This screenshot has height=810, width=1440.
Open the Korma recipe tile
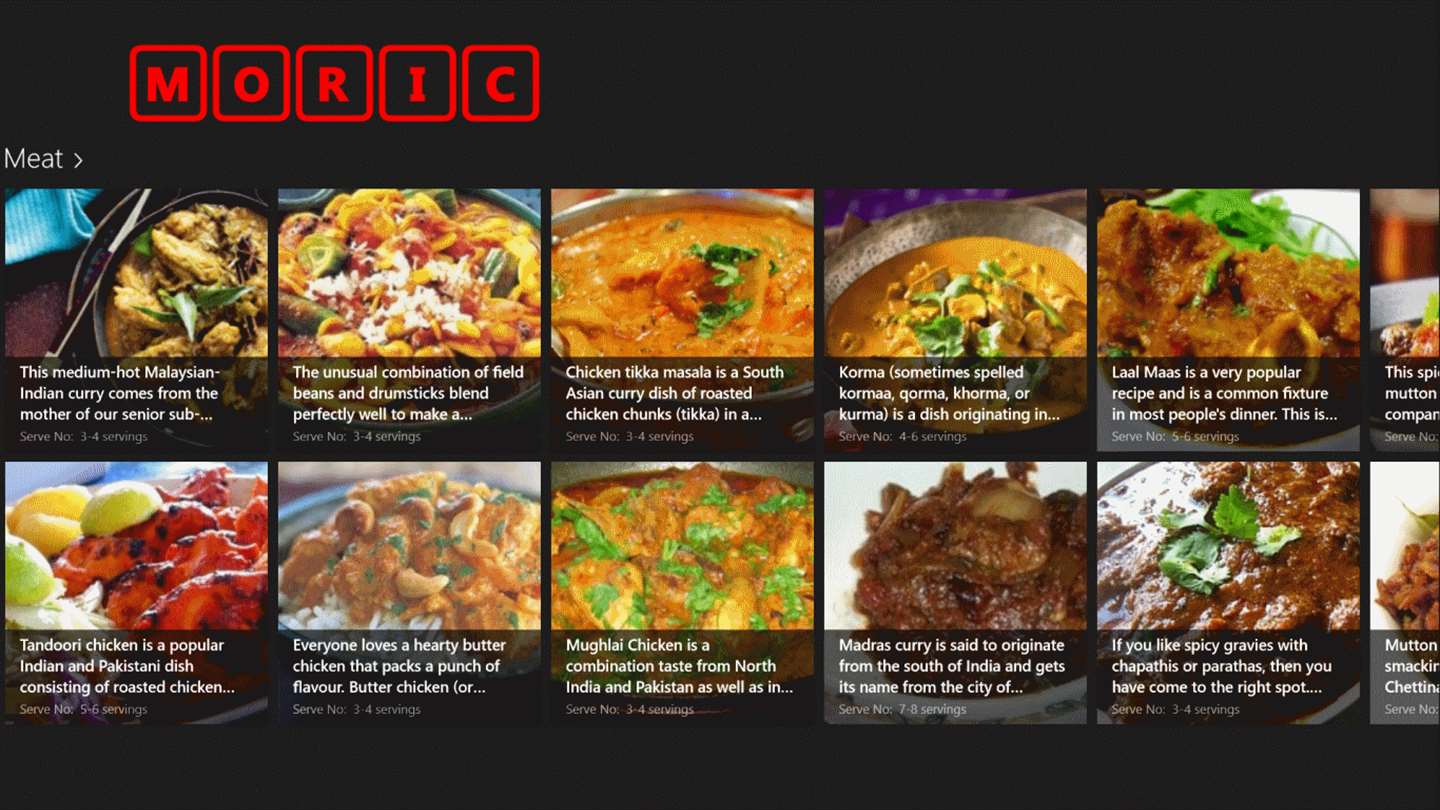(x=955, y=320)
